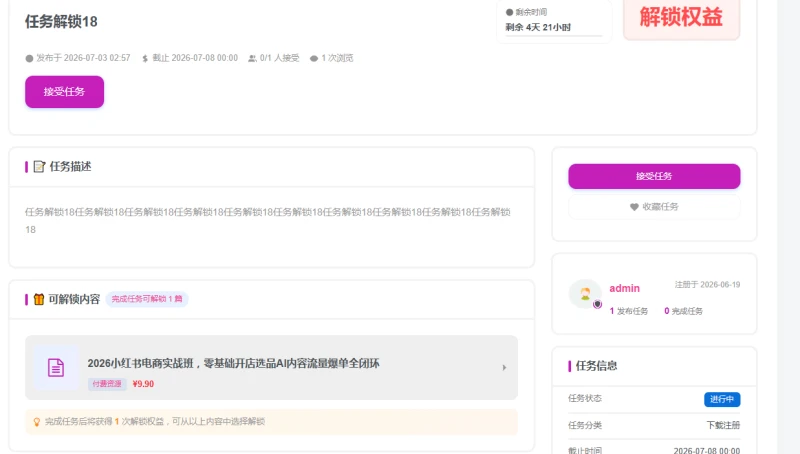
Task: Click the purple 接受任务 button under the title
Action: [64, 92]
